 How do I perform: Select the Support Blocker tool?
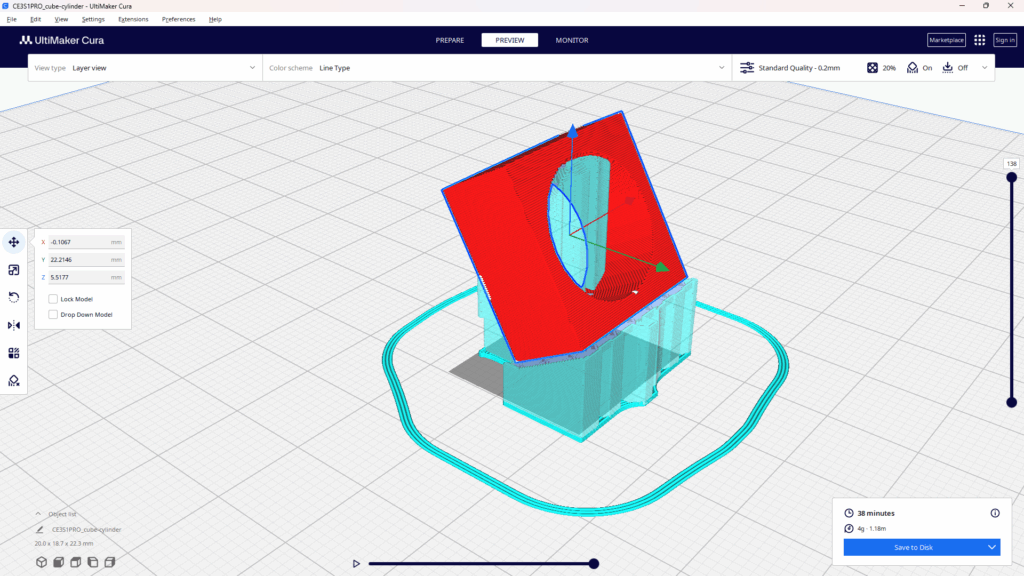point(14,381)
